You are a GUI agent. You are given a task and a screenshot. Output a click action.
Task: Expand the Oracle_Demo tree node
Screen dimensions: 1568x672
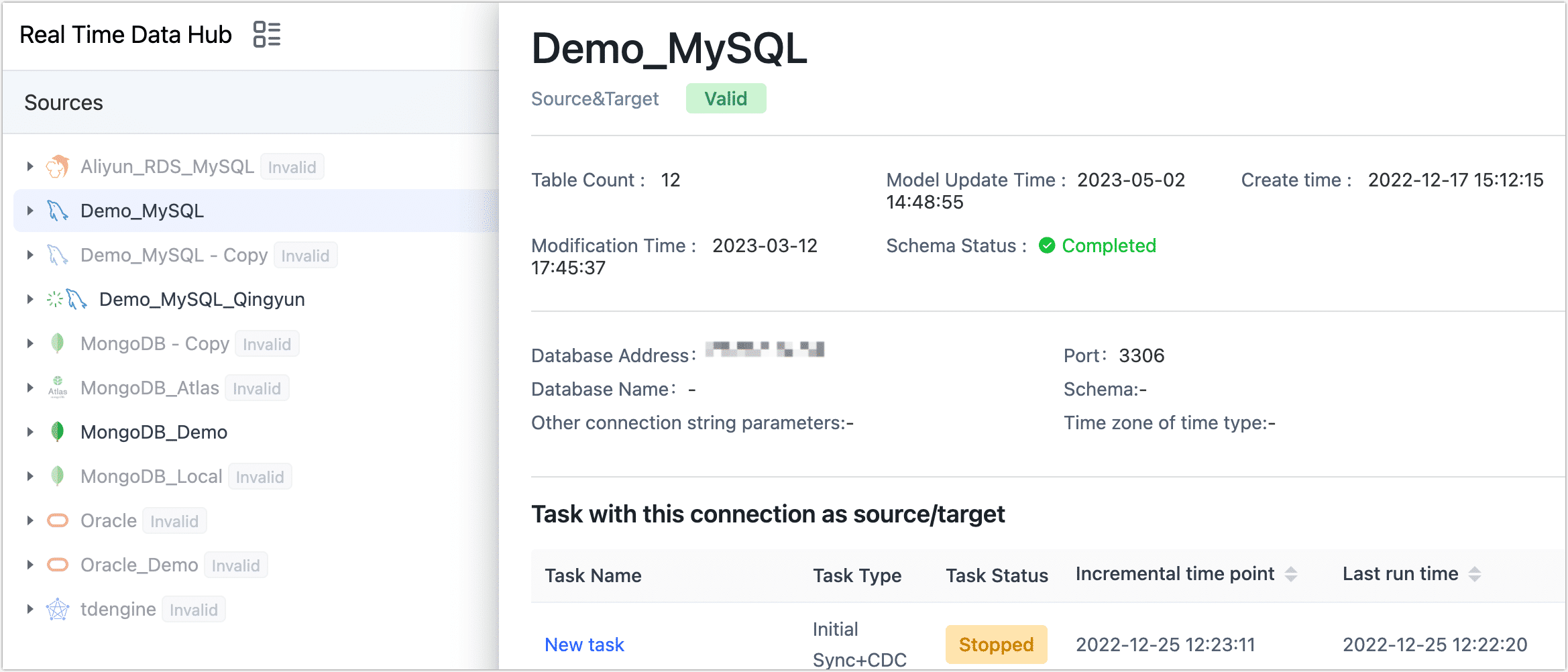pos(30,565)
